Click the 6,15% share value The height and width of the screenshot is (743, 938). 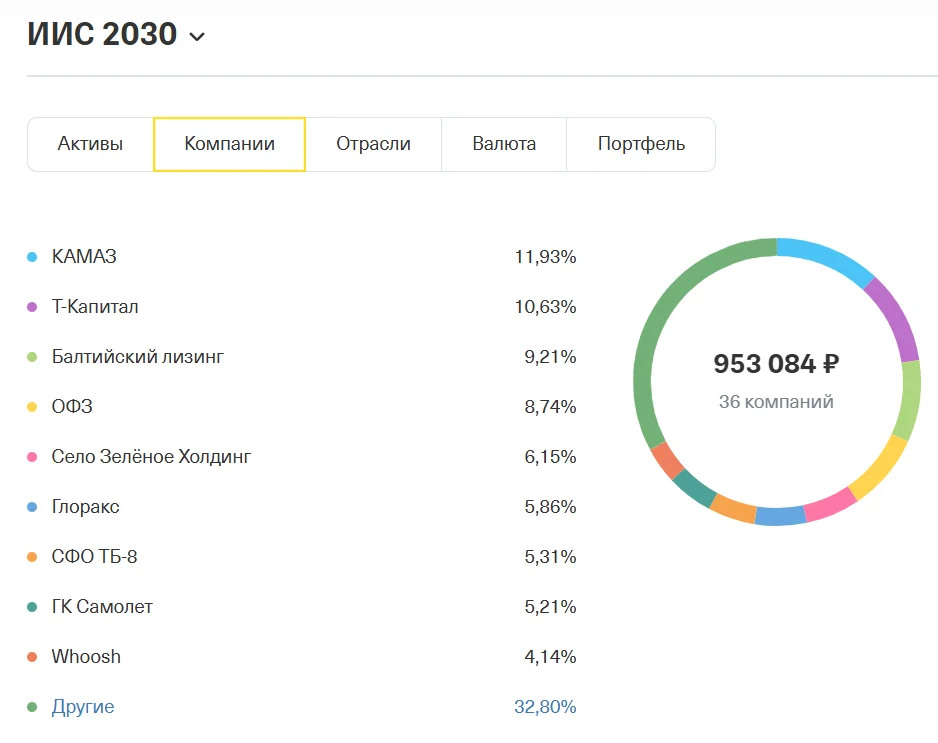[550, 456]
